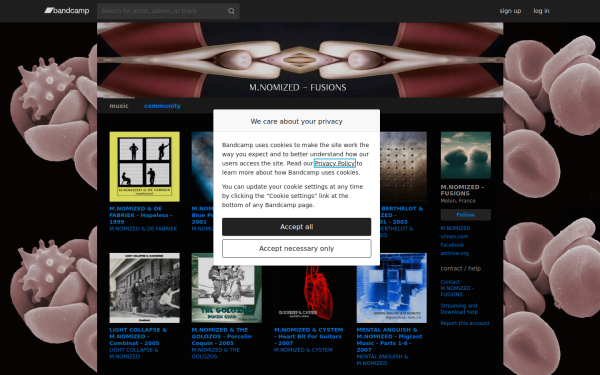
Task: Click Report this account
Action: point(465,323)
